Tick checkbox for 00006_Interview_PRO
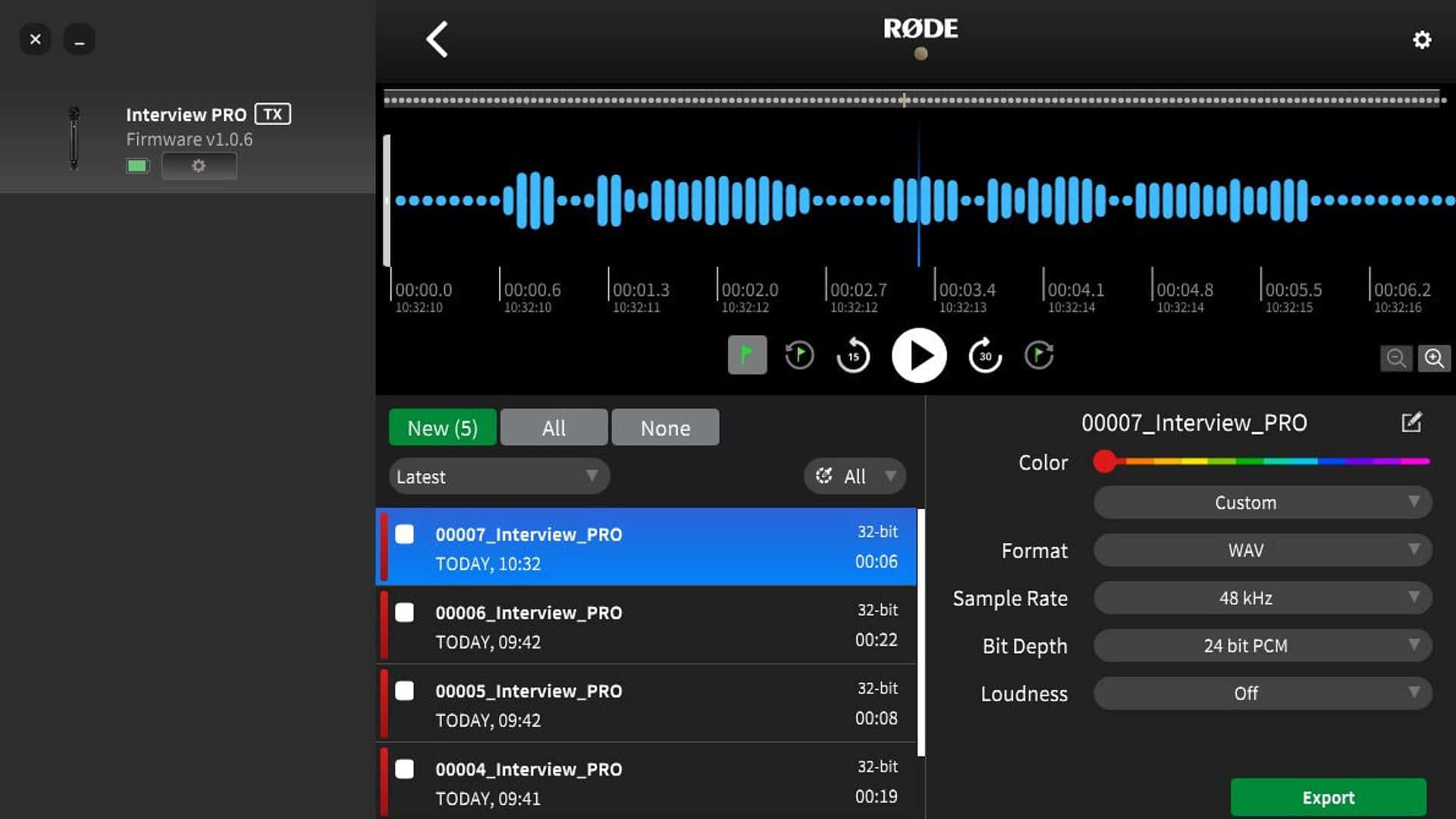1456x819 pixels. 405,612
